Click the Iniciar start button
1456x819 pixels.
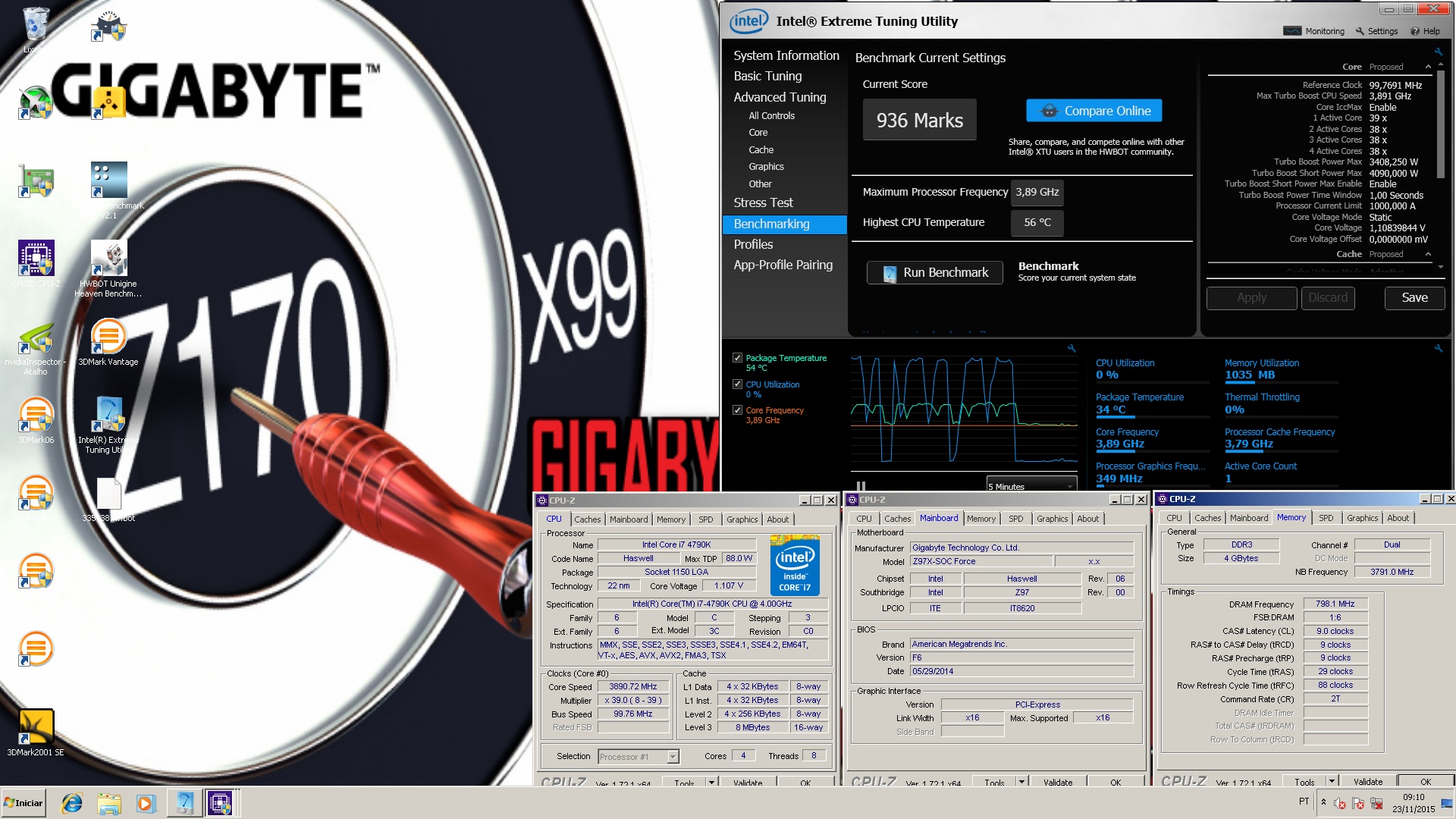pos(24,802)
